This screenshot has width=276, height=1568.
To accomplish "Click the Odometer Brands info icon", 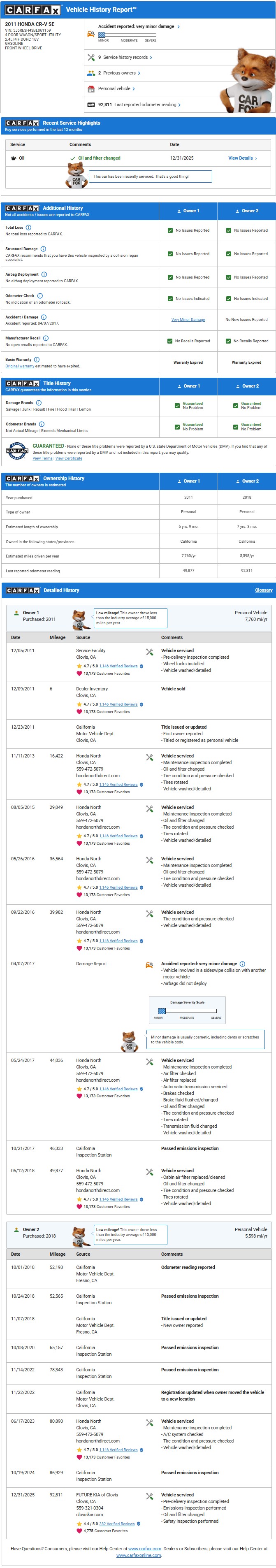I will [x=42, y=424].
